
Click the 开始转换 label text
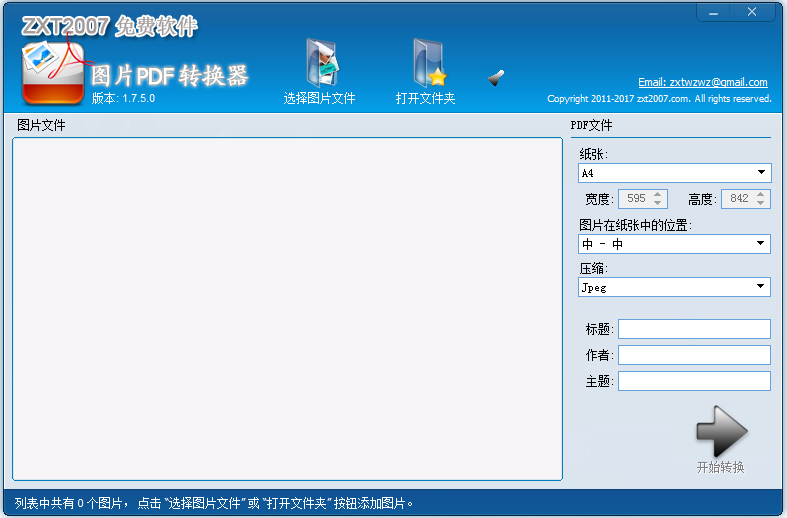coord(721,467)
